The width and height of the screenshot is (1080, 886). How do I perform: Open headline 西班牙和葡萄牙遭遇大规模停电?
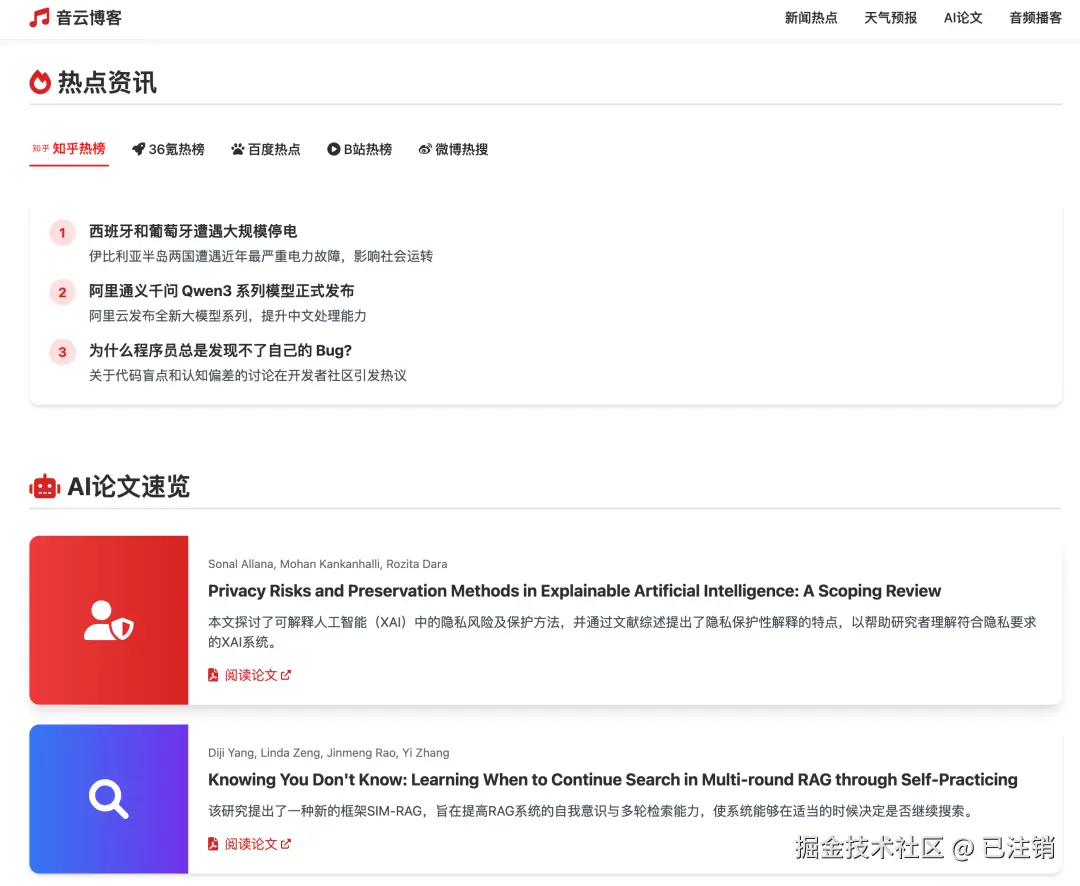(193, 231)
